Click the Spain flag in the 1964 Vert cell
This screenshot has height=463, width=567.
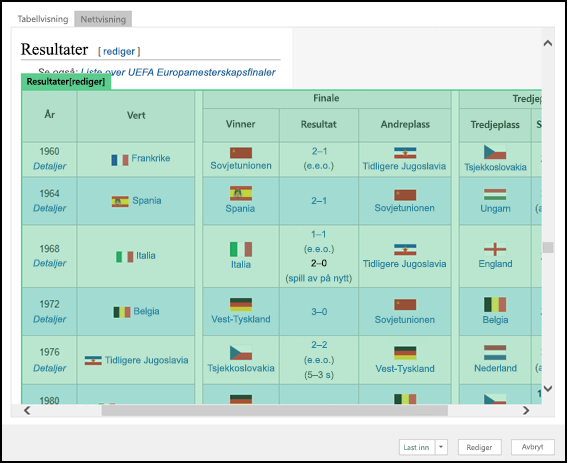[x=120, y=201]
